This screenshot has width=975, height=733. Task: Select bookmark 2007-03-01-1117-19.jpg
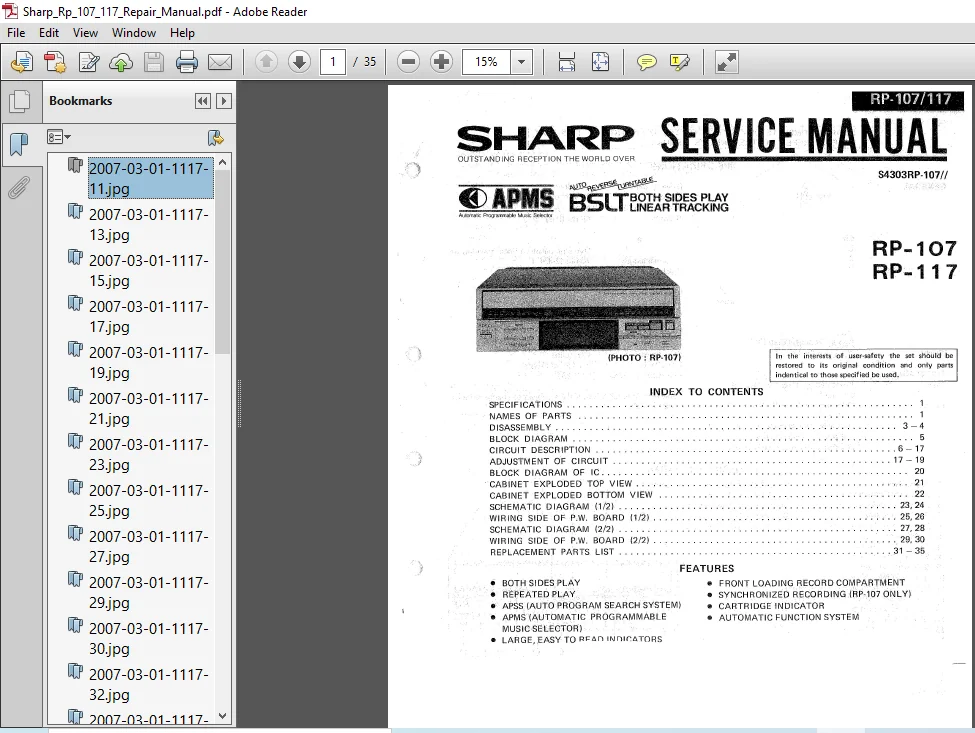click(x=149, y=362)
